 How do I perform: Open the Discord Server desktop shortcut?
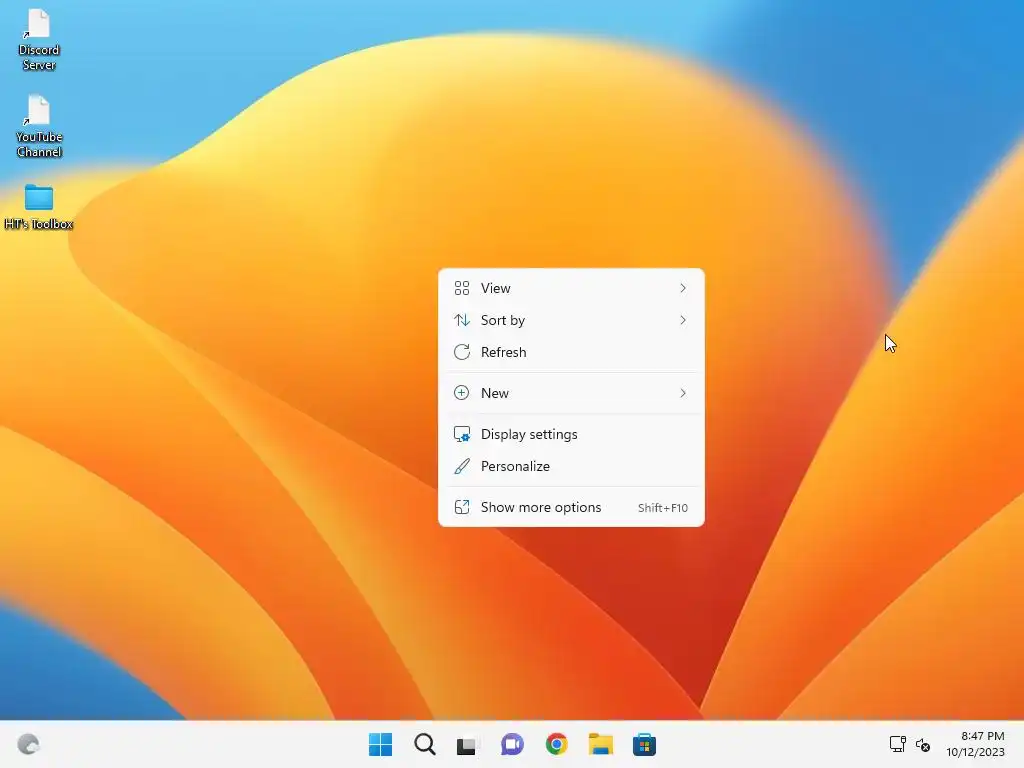tap(39, 39)
